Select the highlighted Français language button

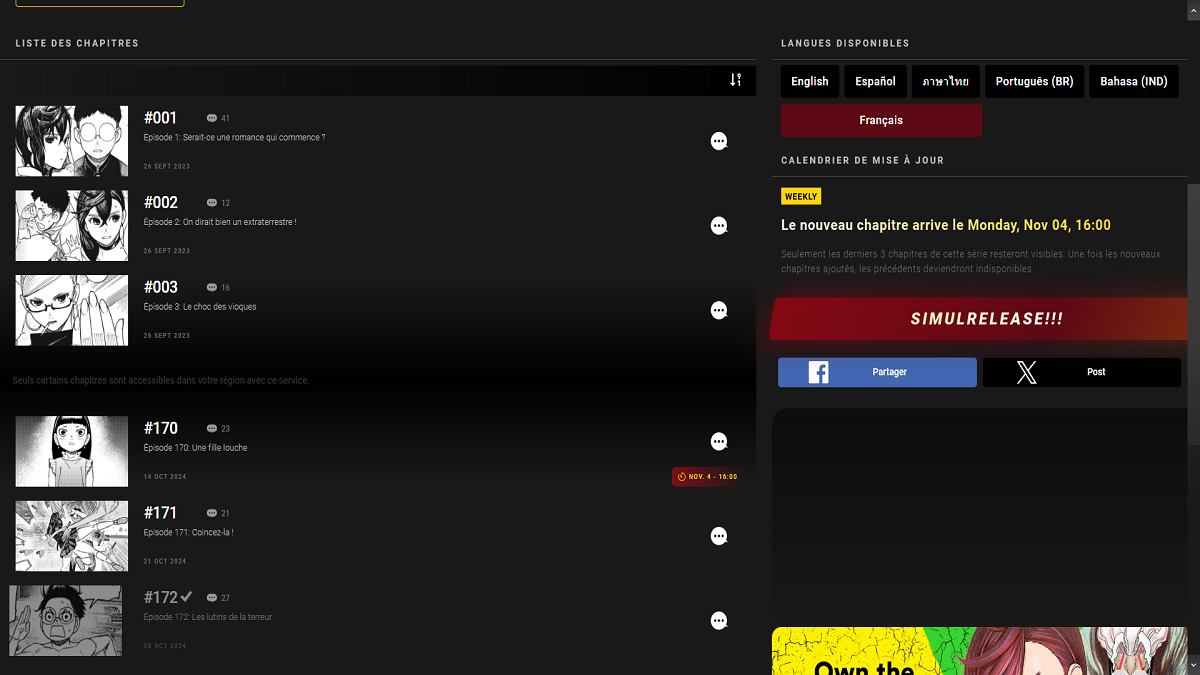click(x=881, y=120)
